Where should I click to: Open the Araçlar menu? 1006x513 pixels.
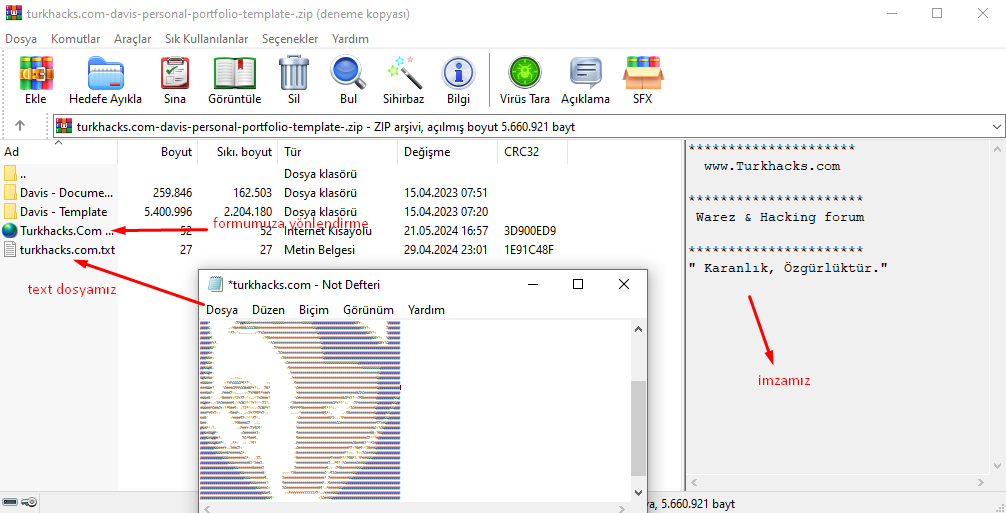point(133,39)
